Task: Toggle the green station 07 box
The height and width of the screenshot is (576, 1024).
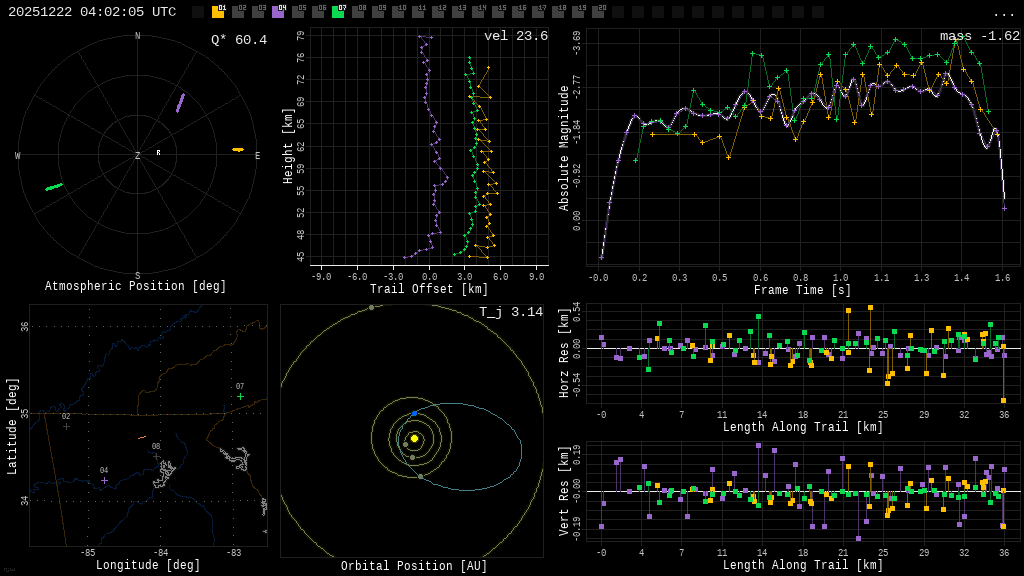Action: point(338,12)
